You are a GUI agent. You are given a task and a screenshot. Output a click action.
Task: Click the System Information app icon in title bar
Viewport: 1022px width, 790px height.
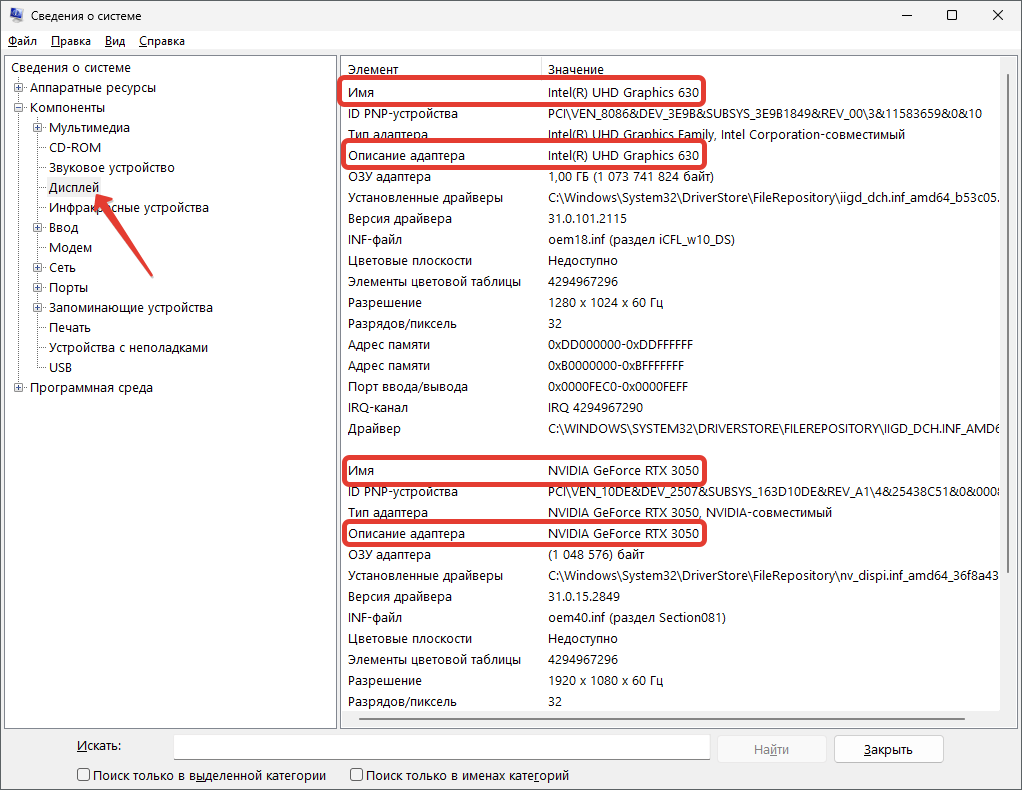point(17,15)
